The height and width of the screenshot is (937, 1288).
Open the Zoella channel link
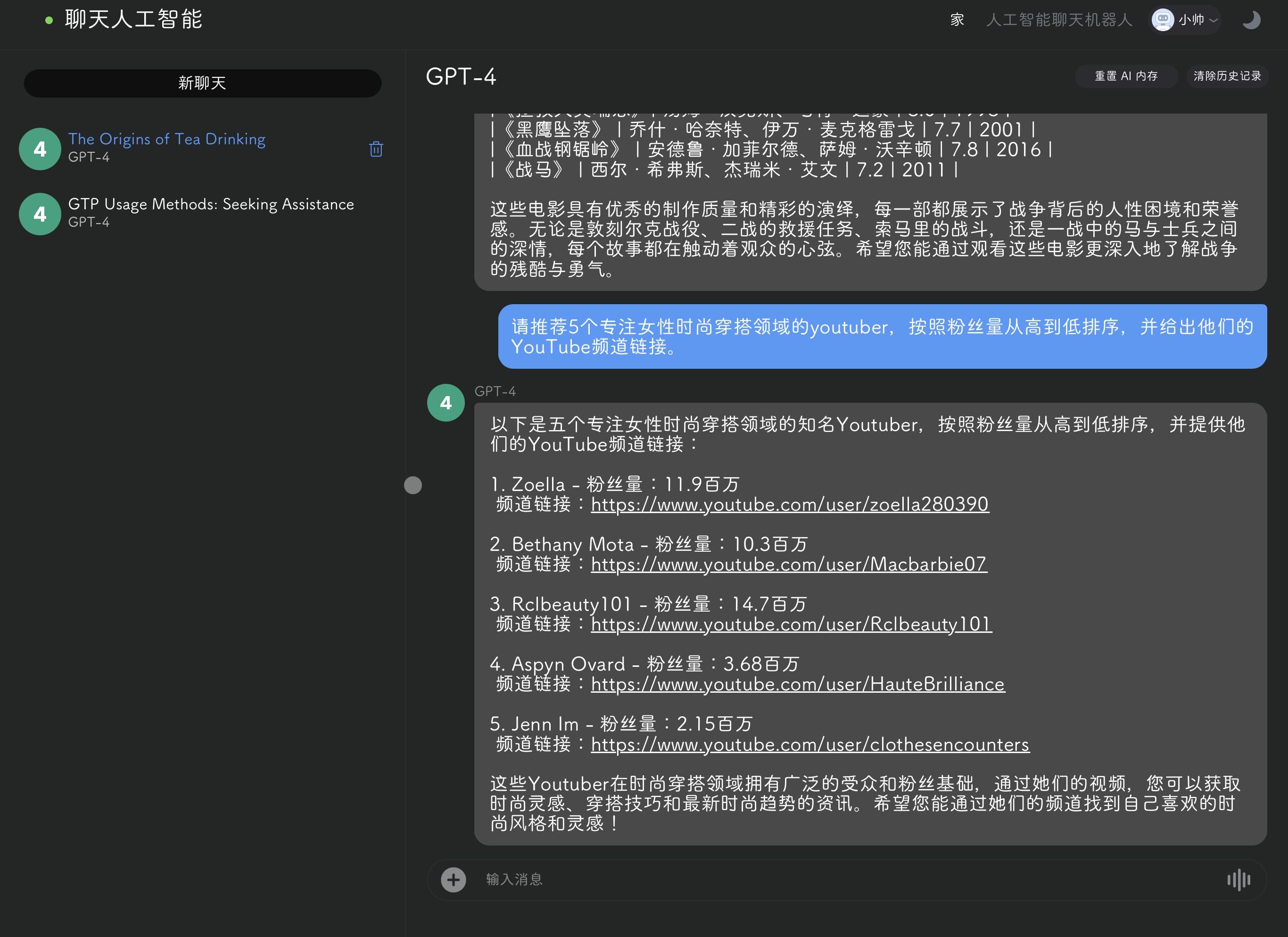789,504
